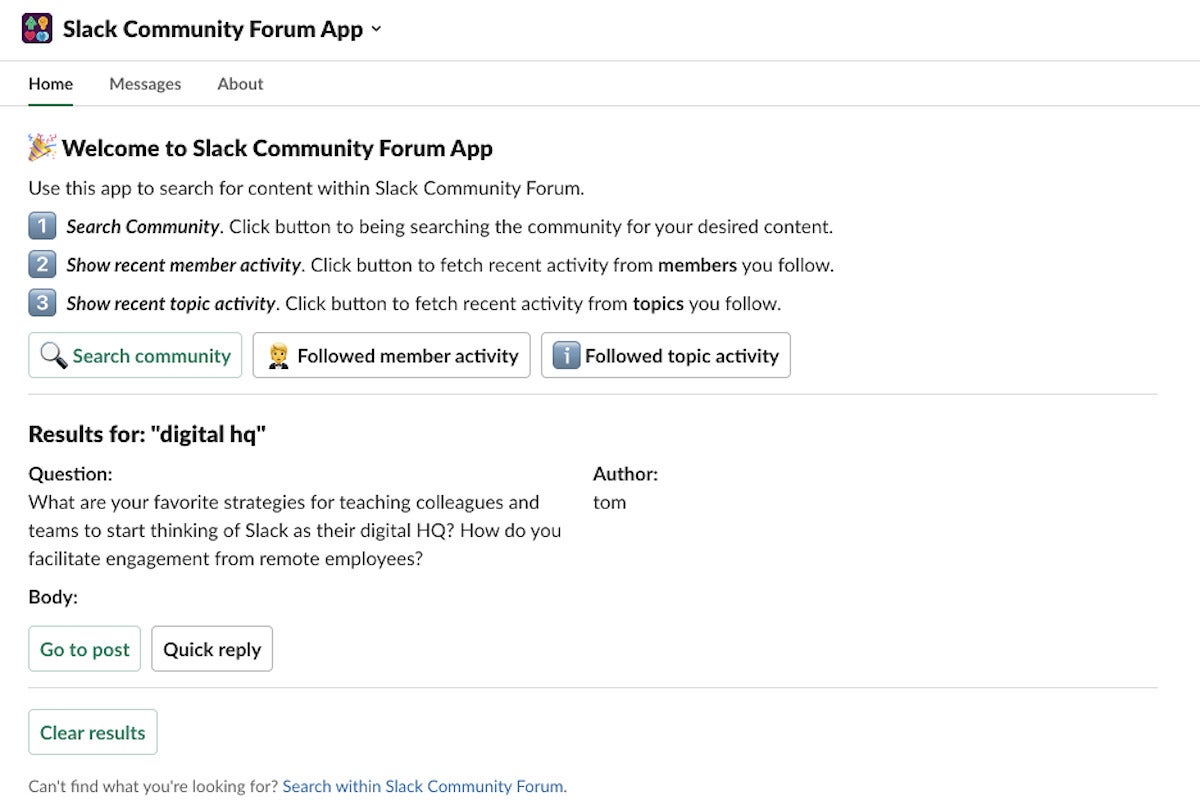The height and width of the screenshot is (805, 1200).
Task: Click the Quick reply button
Action: [x=212, y=649]
